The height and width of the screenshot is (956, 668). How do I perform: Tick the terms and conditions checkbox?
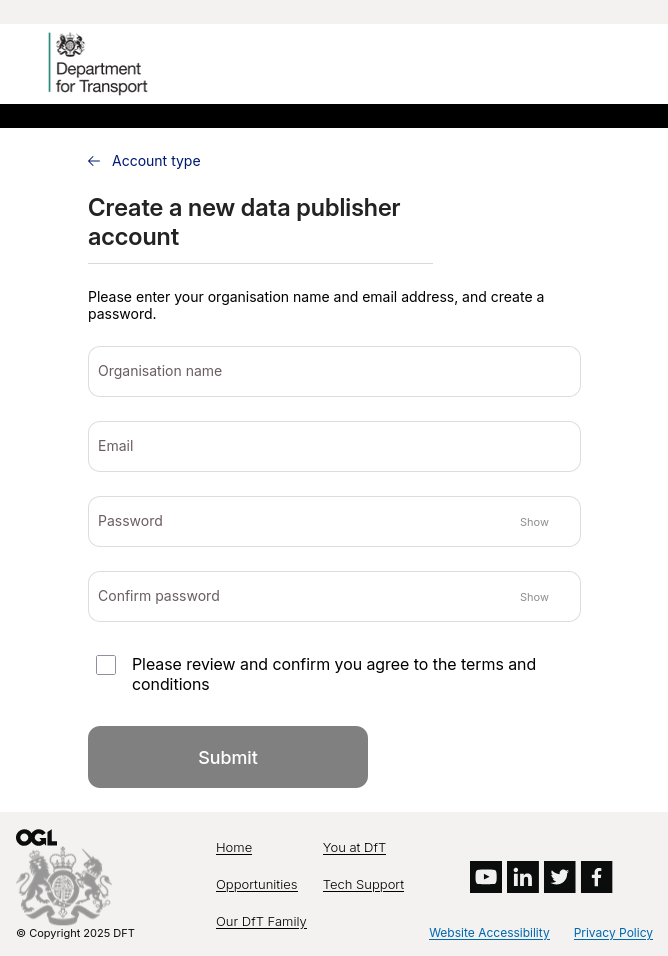coord(106,665)
